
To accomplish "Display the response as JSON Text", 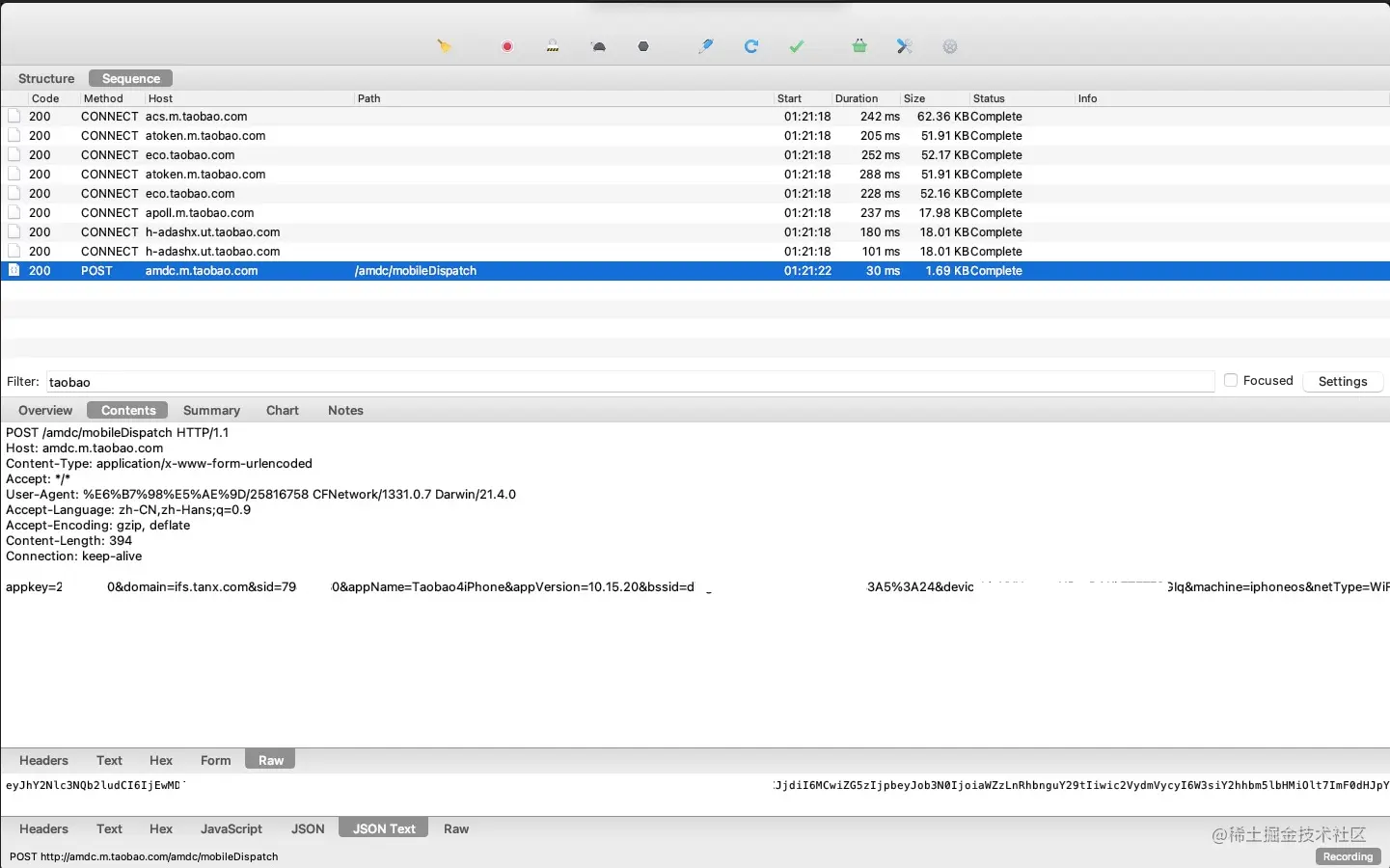I will click(382, 827).
